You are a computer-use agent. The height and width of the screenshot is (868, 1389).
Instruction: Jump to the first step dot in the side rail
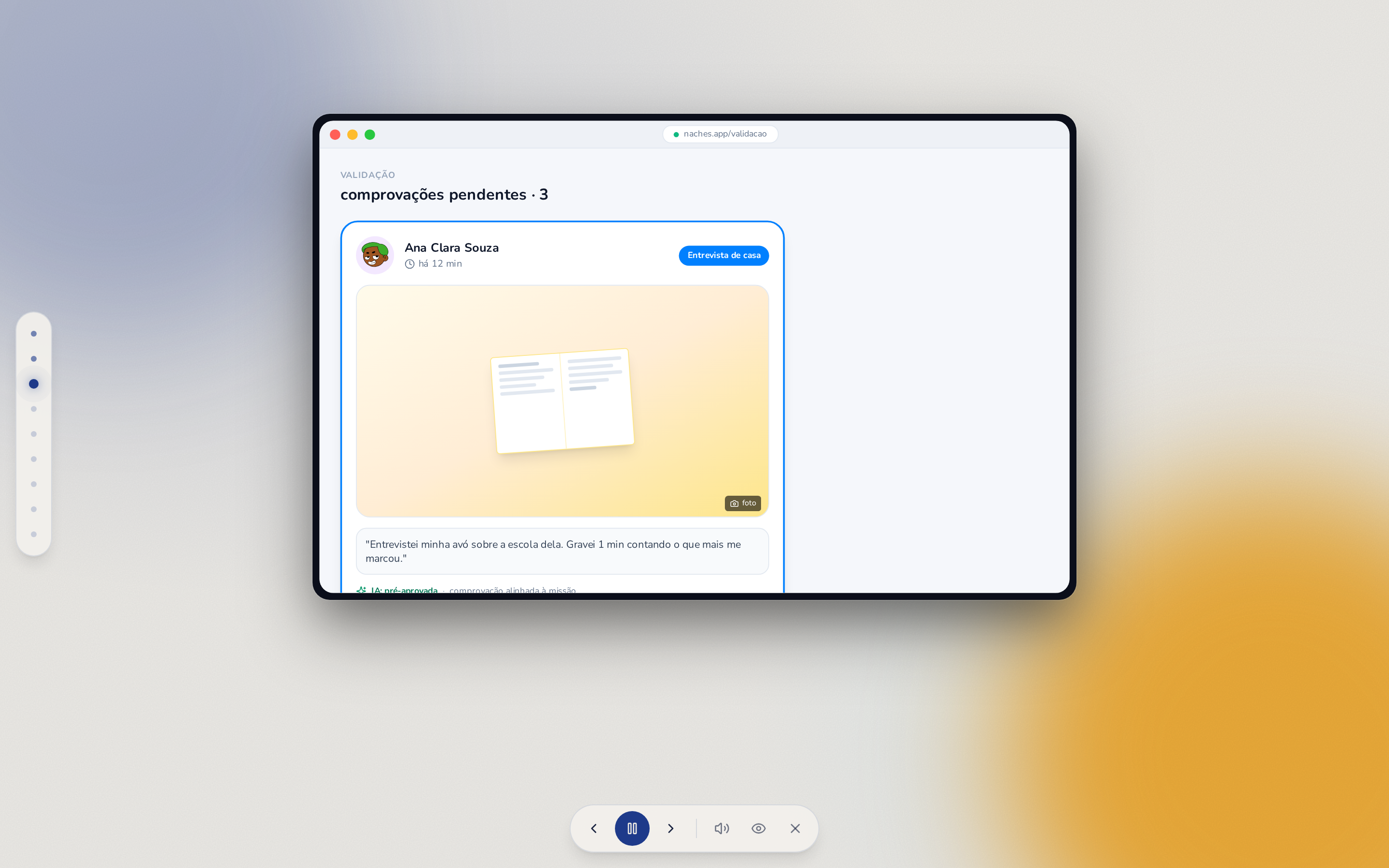34,334
